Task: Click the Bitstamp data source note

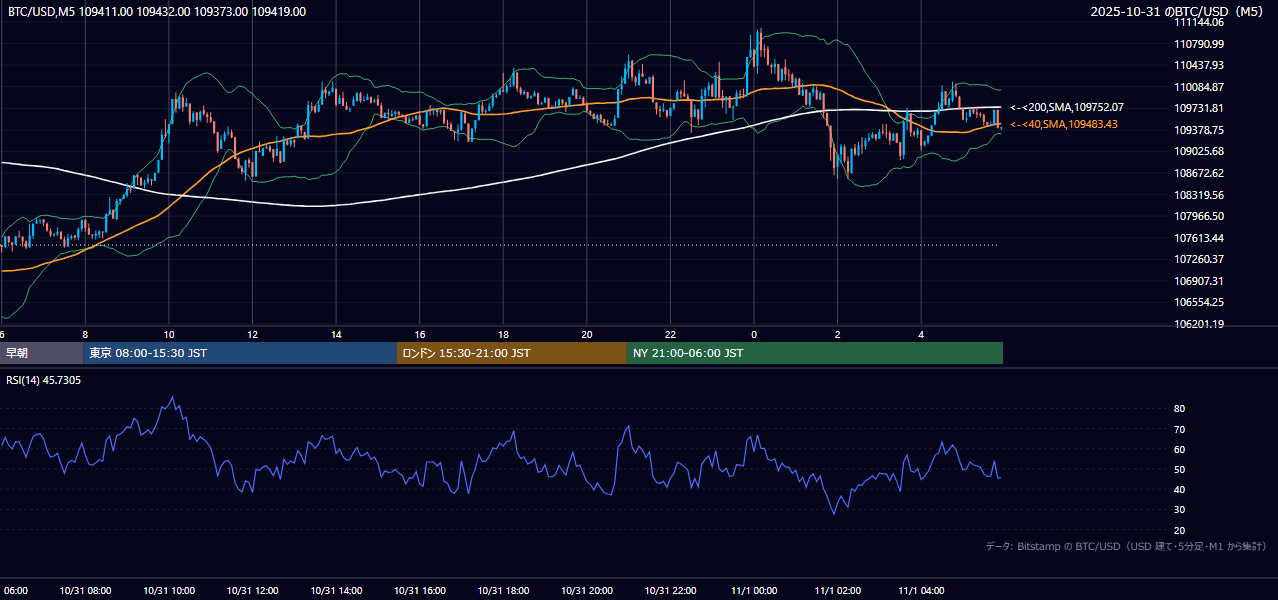Action: pos(1126,546)
